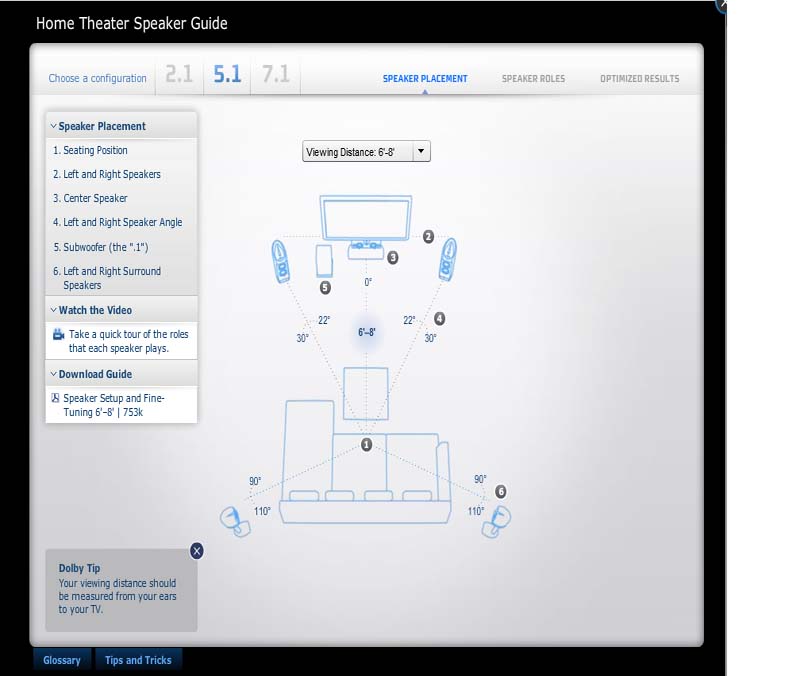800x676 pixels.
Task: Open the Glossary
Action: [x=62, y=660]
